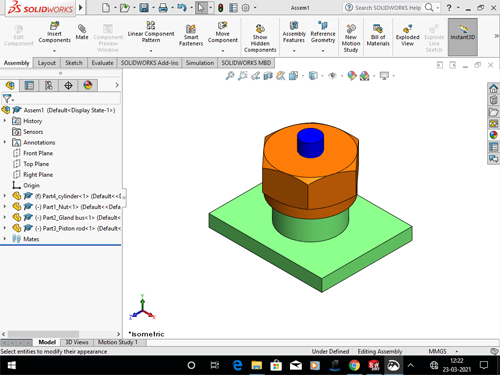This screenshot has width=500, height=375.
Task: Switch to Evaluate tab
Action: pos(102,63)
